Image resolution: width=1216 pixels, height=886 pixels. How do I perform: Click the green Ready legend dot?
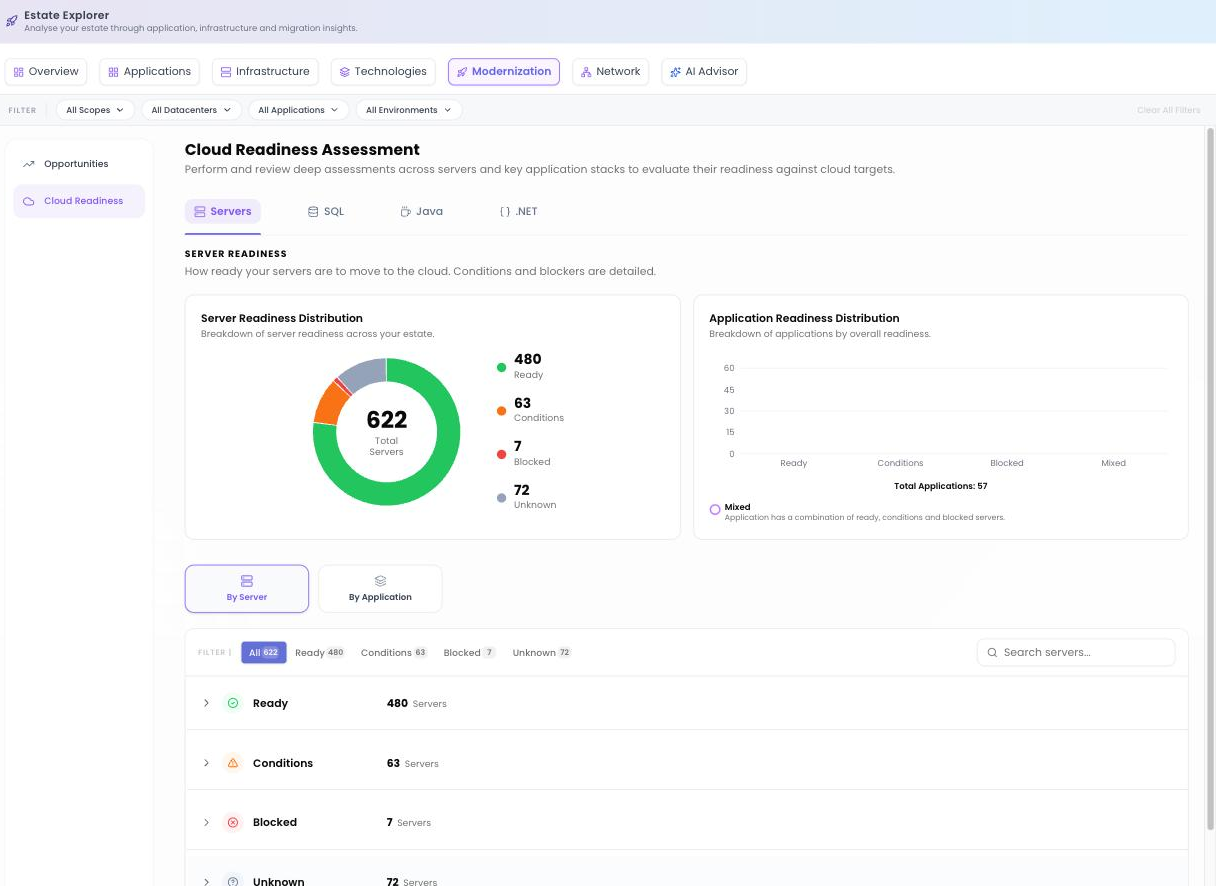tap(502, 367)
